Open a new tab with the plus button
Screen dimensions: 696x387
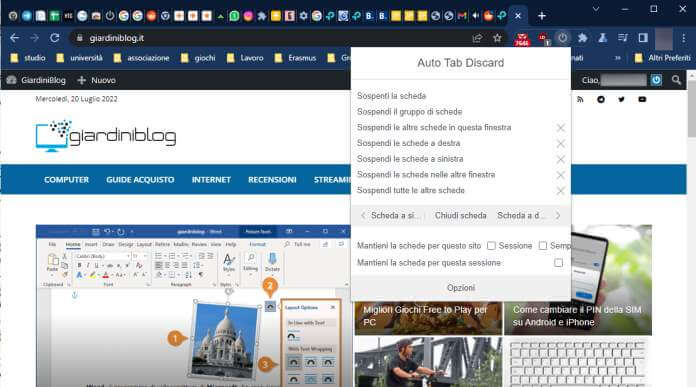coord(542,16)
